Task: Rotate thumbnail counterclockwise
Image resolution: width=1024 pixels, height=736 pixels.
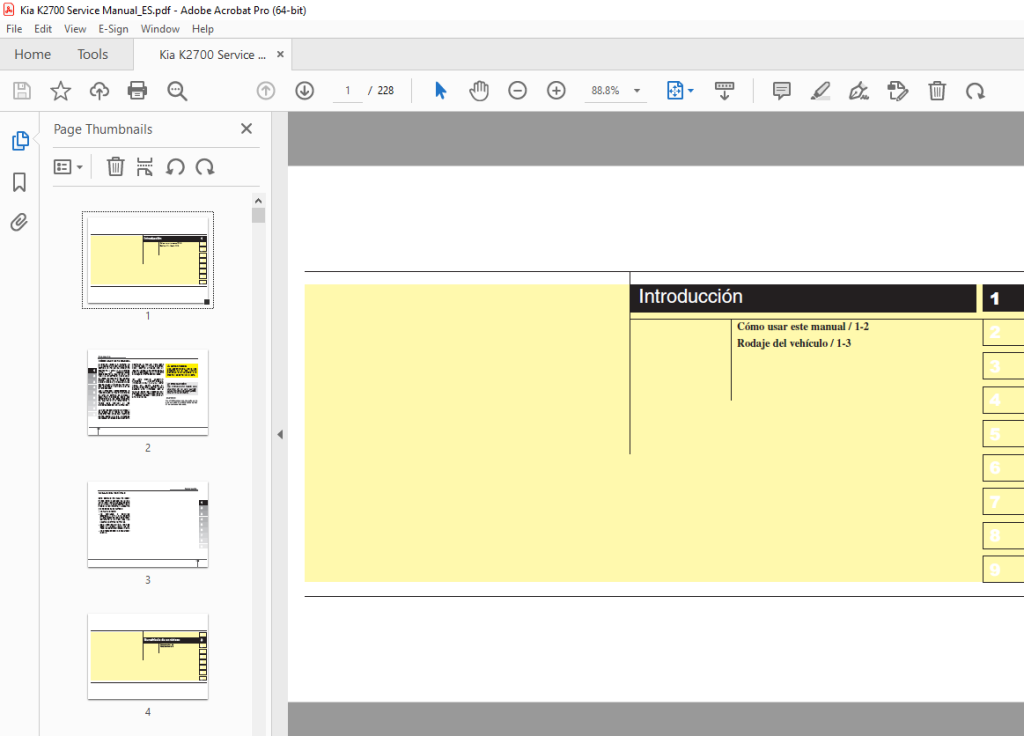Action: (175, 167)
